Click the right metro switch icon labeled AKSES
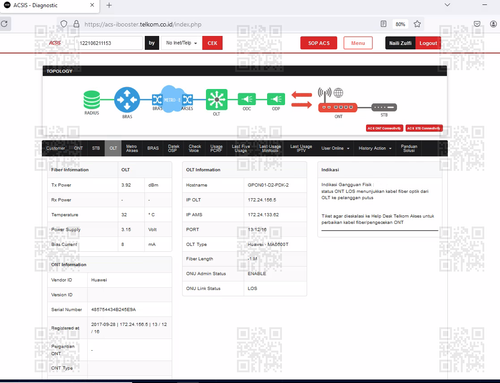Image resolution: width=500 pixels, height=383 pixels. point(187,99)
